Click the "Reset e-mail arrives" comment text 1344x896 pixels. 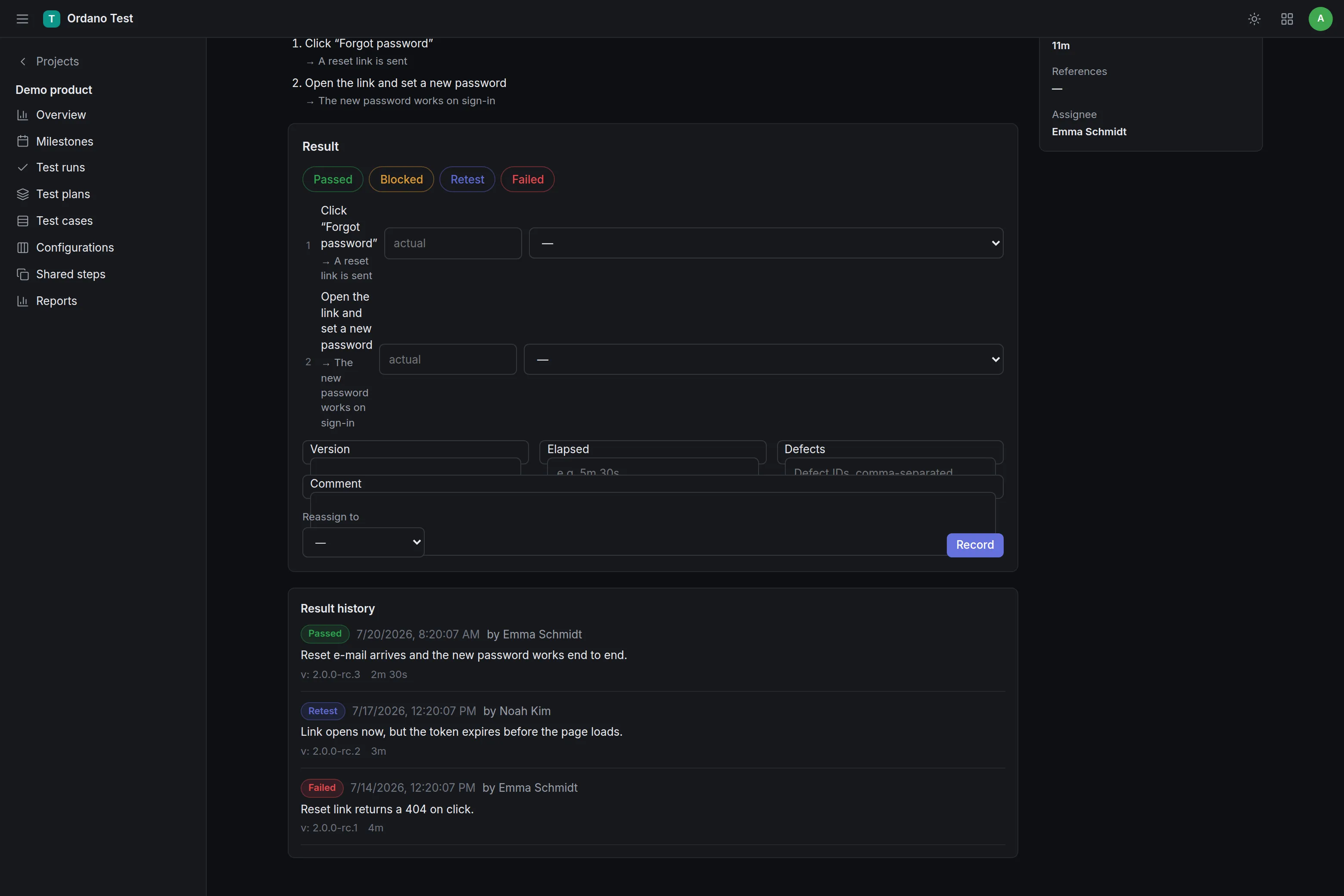pos(464,656)
